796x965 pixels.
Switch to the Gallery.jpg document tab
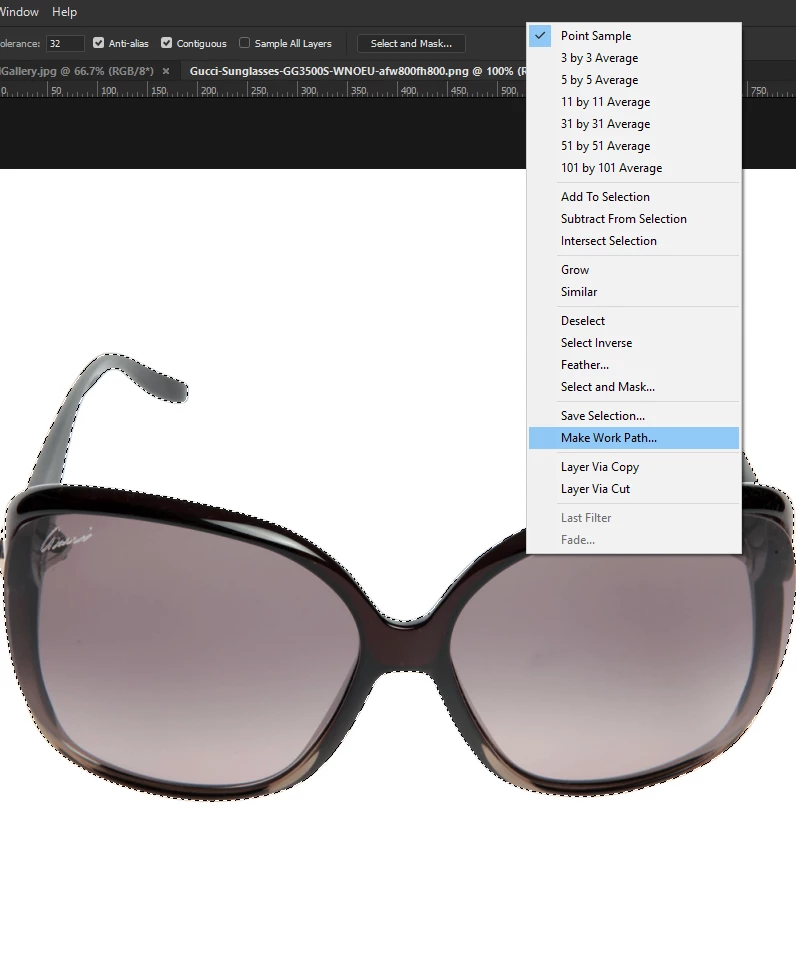click(x=77, y=71)
